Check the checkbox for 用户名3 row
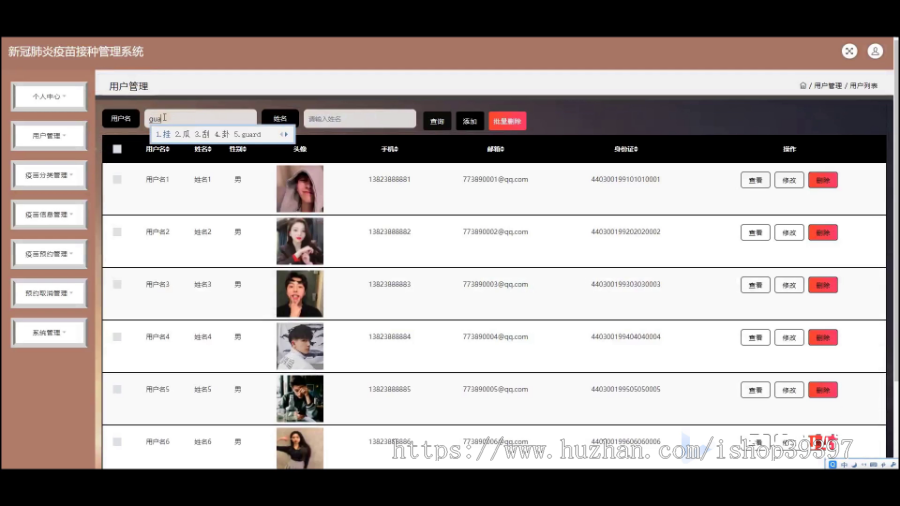Viewport: 900px width, 506px height. pos(117,285)
